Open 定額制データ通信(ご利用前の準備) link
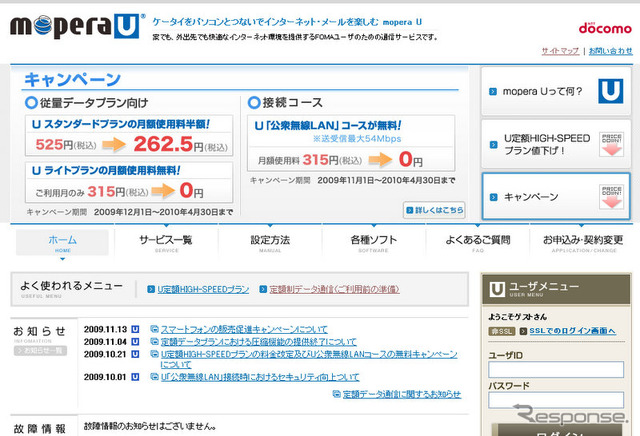 pyautogui.click(x=334, y=289)
